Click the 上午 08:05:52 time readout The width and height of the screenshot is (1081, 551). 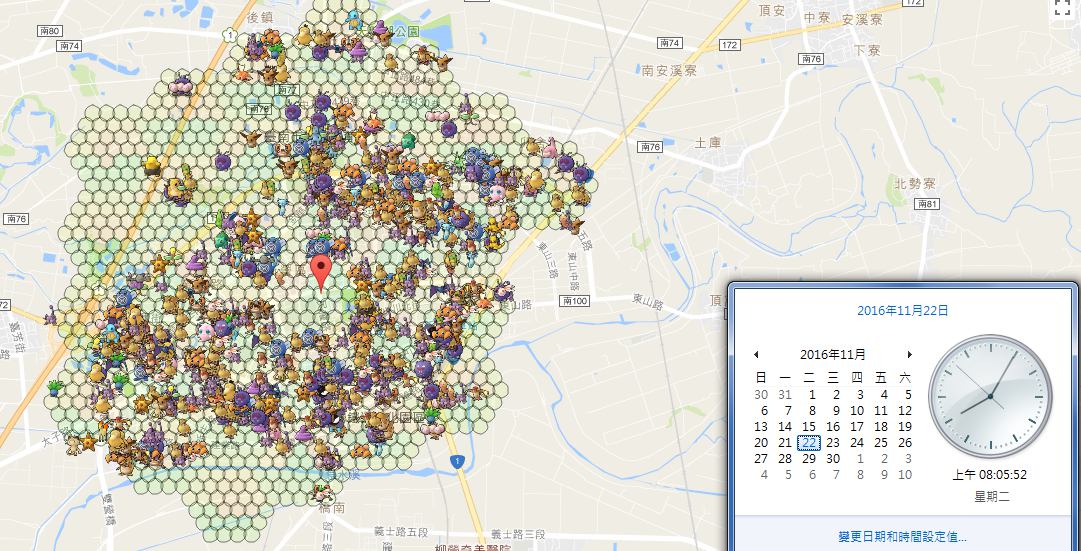point(990,475)
